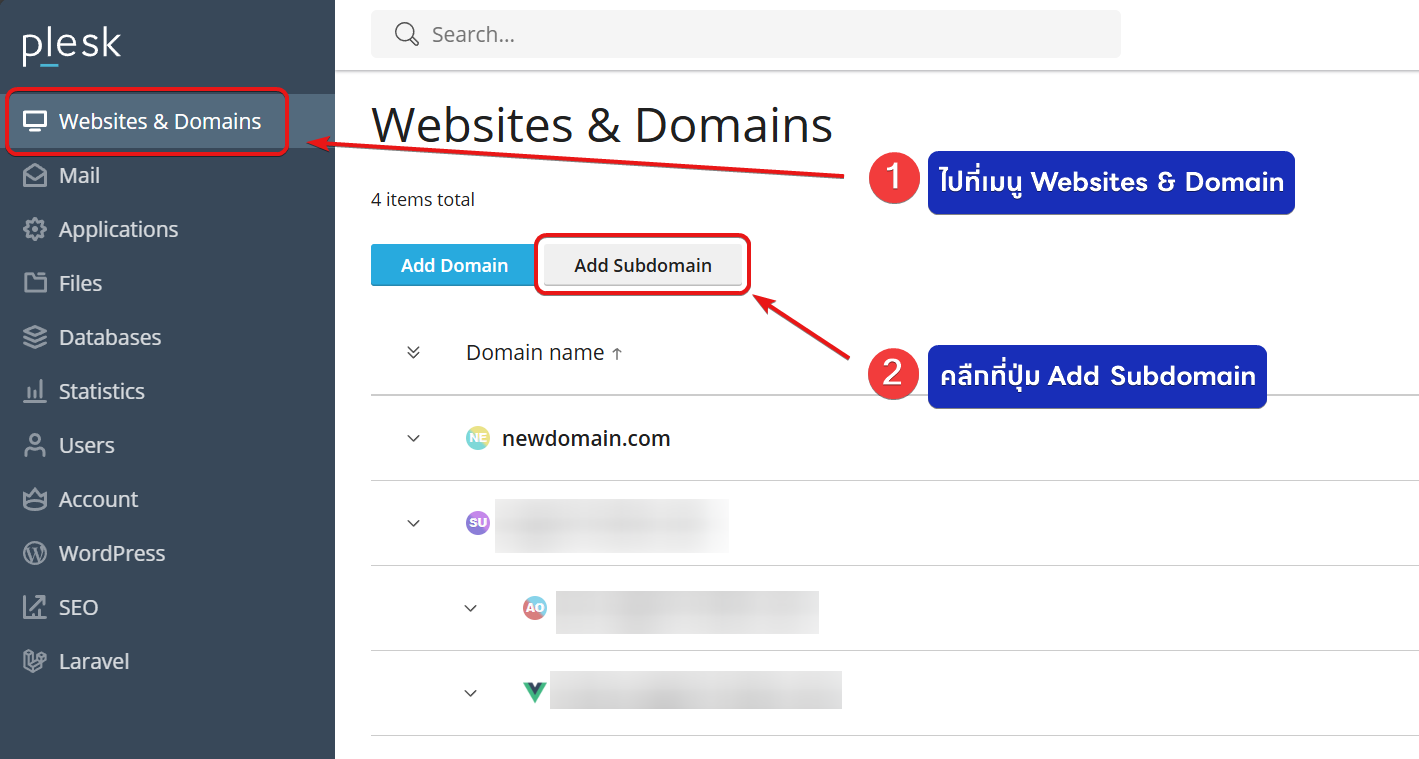This screenshot has width=1419, height=759.
Task: Expand the Vue.js subdomain row
Action: click(470, 692)
